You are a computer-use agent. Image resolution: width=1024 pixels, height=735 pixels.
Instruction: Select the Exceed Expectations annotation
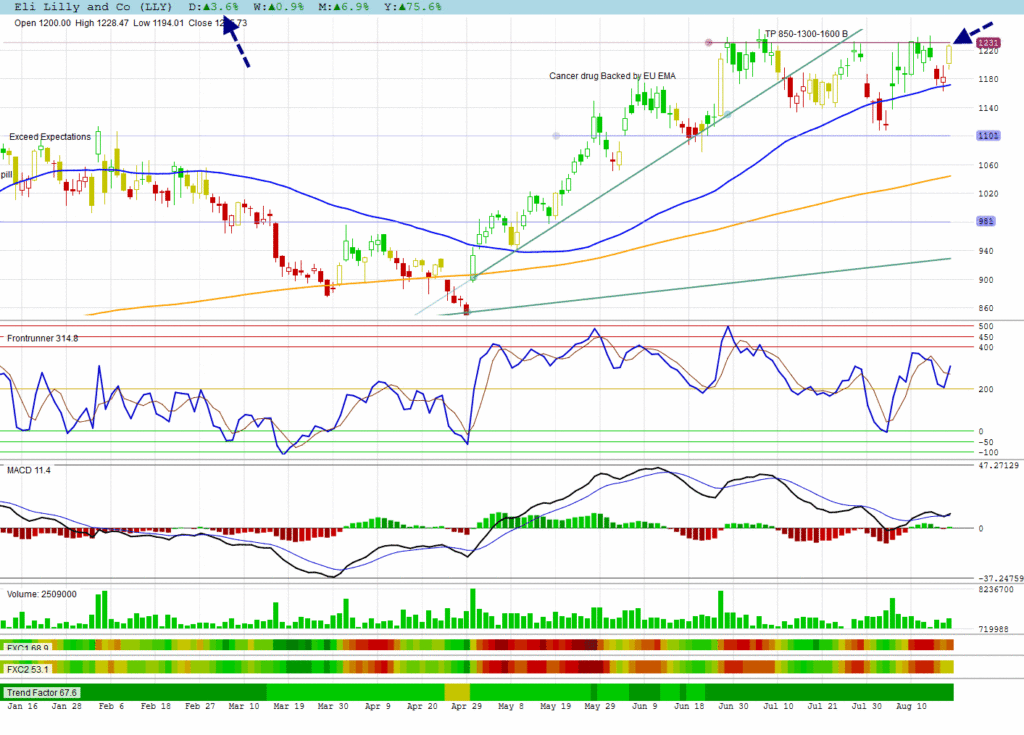point(50,137)
